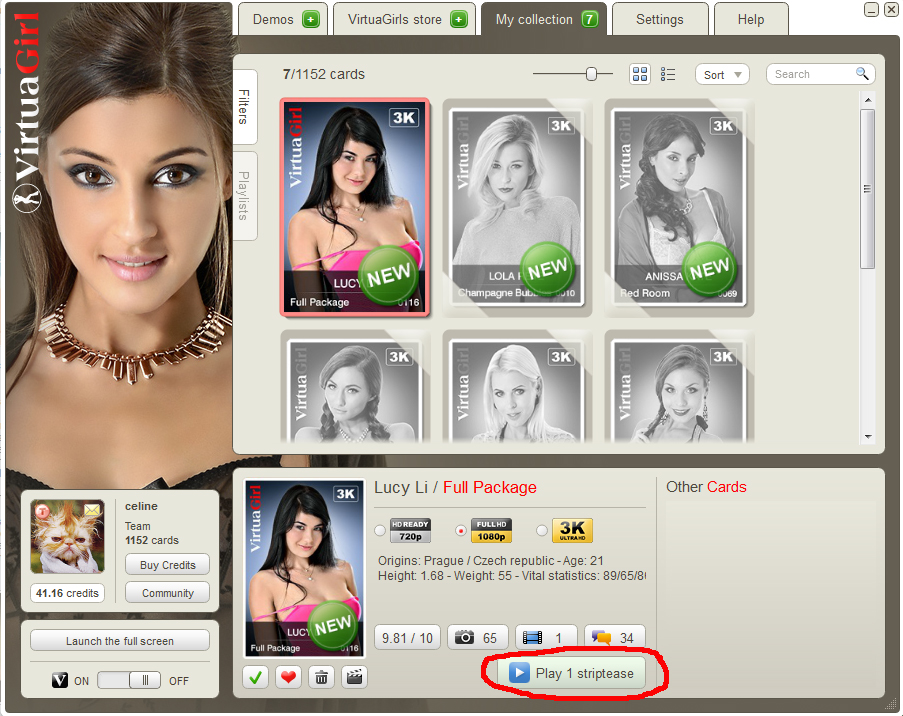Click the green checkmark icon
The height and width of the screenshot is (716, 903).
256,677
